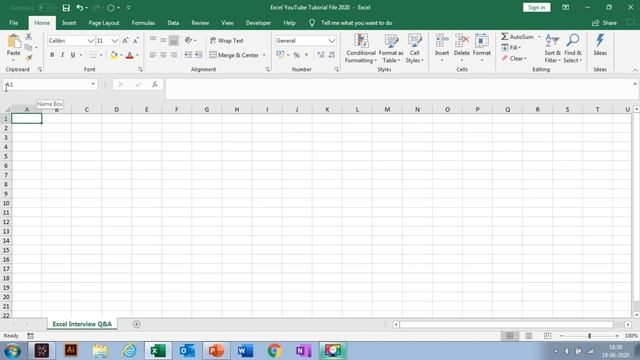Click the Format Painter brush icon
Viewport: 640px width, 360px height.
pyautogui.click(x=29, y=58)
